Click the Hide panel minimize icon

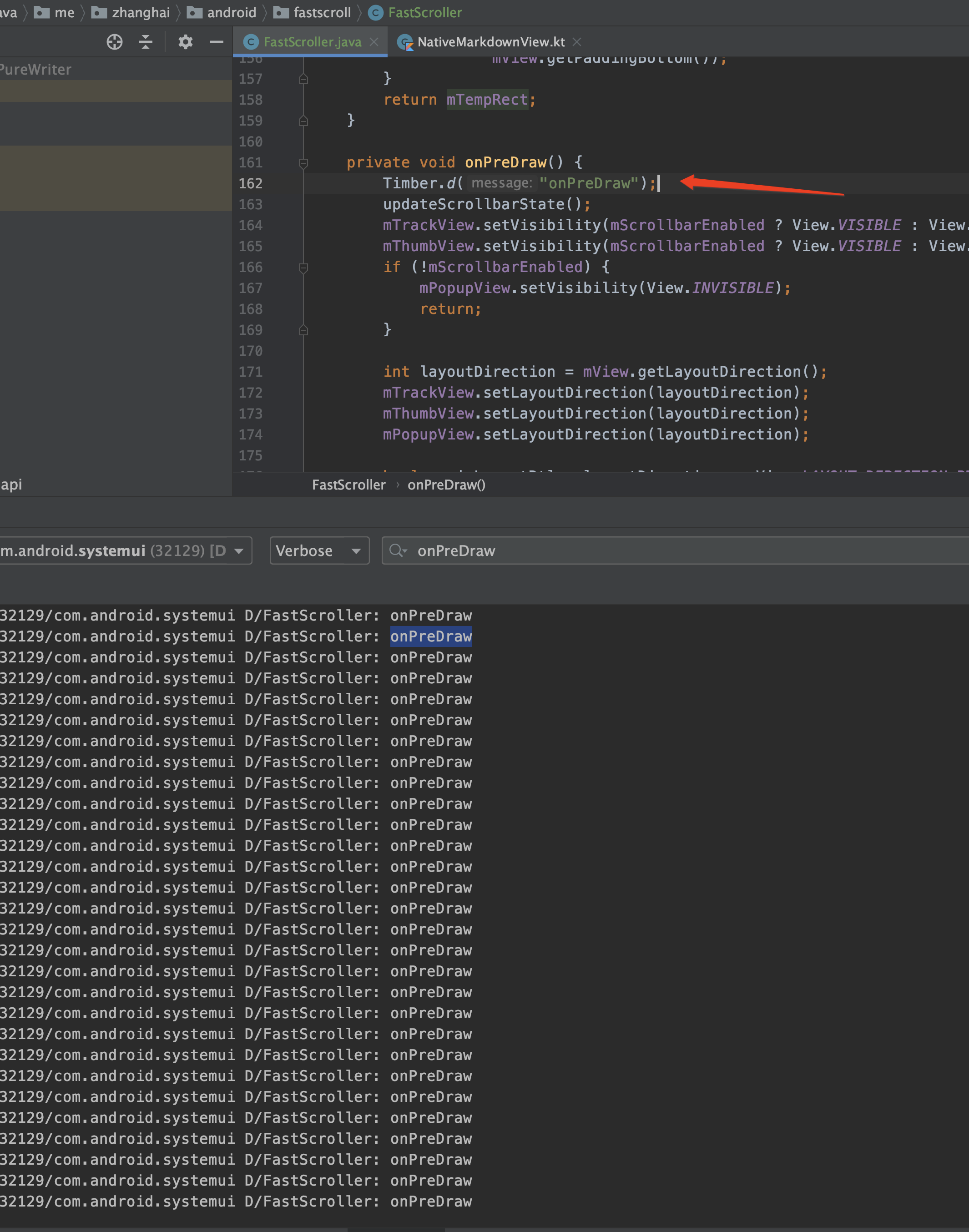pyautogui.click(x=216, y=41)
